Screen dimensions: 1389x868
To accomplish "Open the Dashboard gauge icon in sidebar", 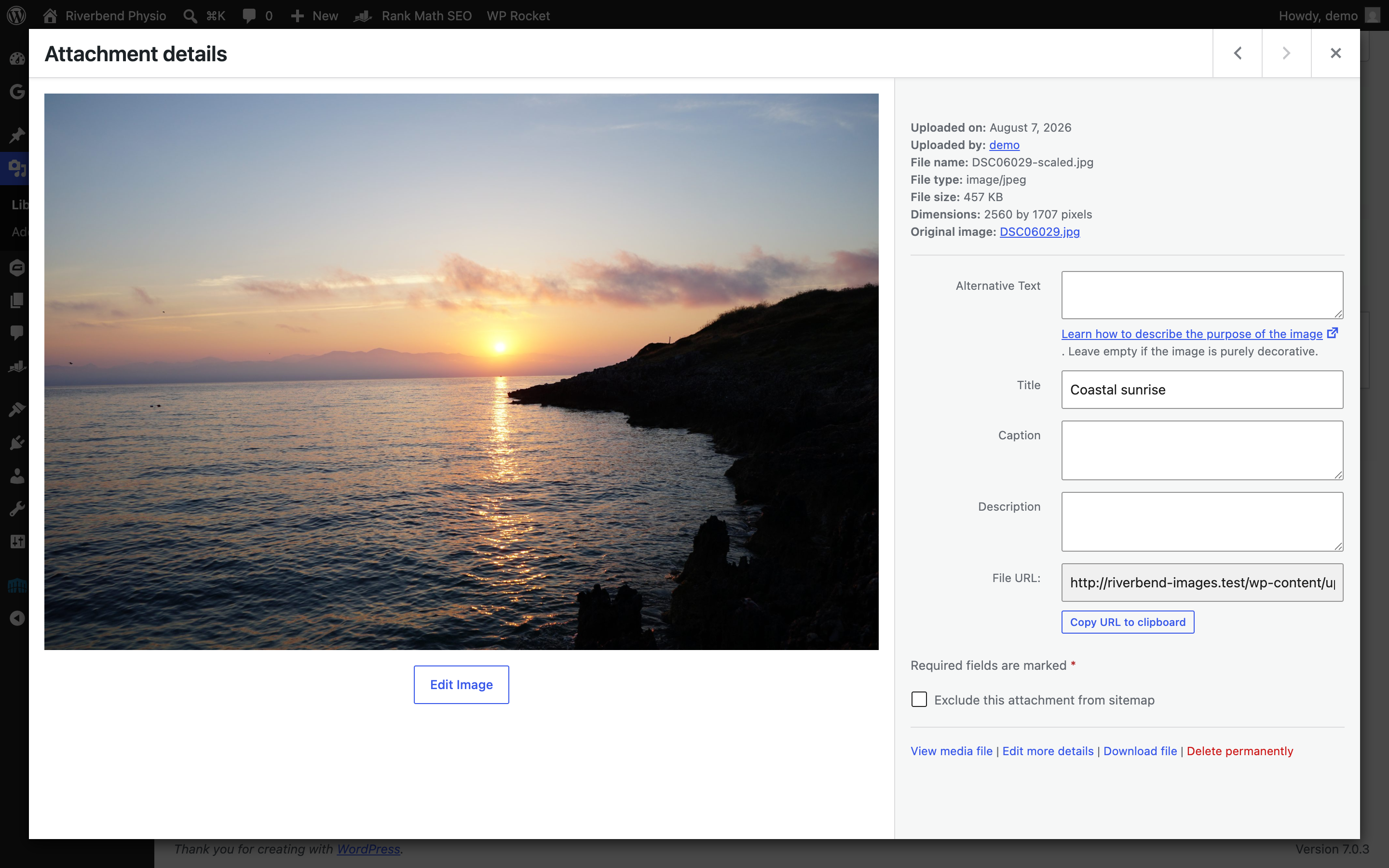I will (17, 58).
